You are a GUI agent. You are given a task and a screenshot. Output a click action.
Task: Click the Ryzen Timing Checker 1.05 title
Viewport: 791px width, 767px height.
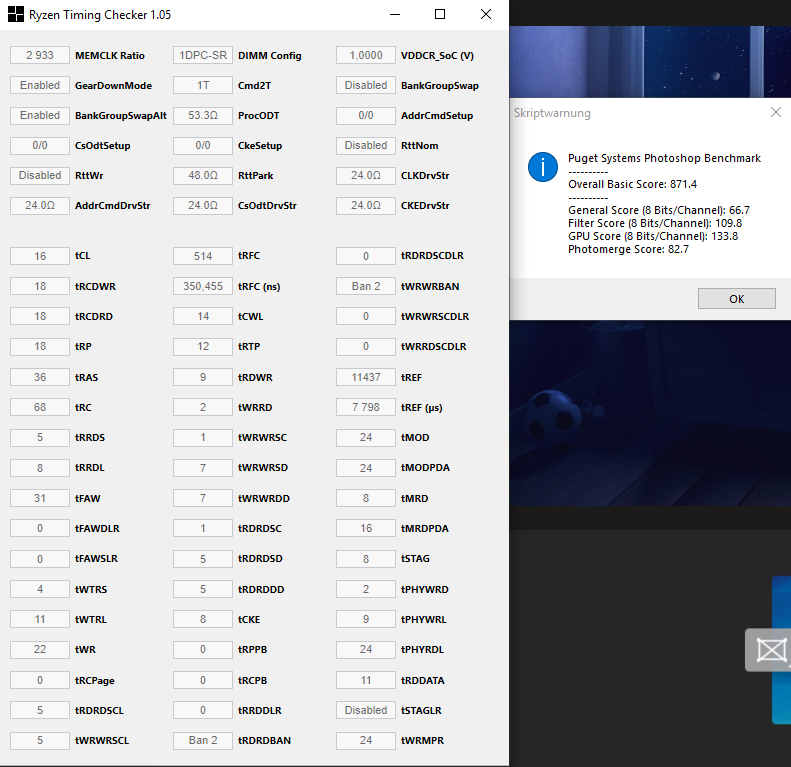point(100,15)
